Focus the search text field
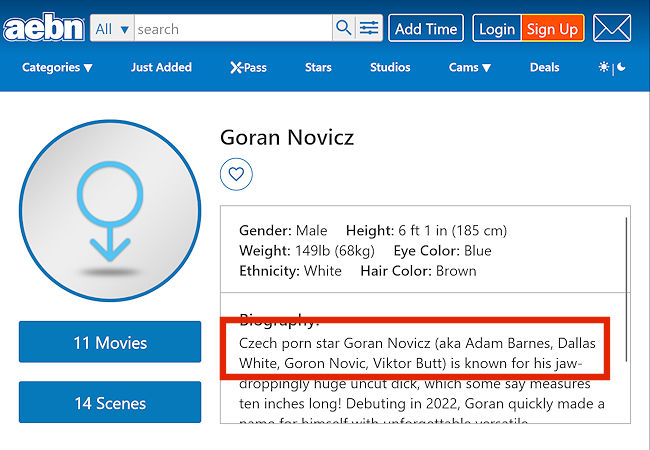This screenshot has width=650, height=450. coord(233,29)
